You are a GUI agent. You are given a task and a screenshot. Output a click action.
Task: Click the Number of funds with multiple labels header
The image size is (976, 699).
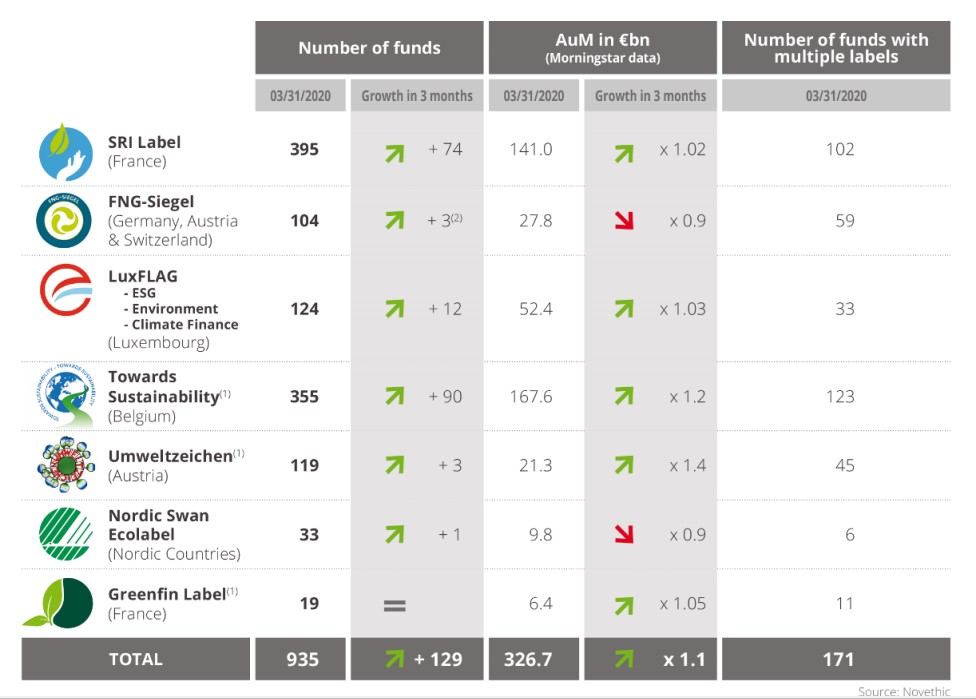coord(836,48)
